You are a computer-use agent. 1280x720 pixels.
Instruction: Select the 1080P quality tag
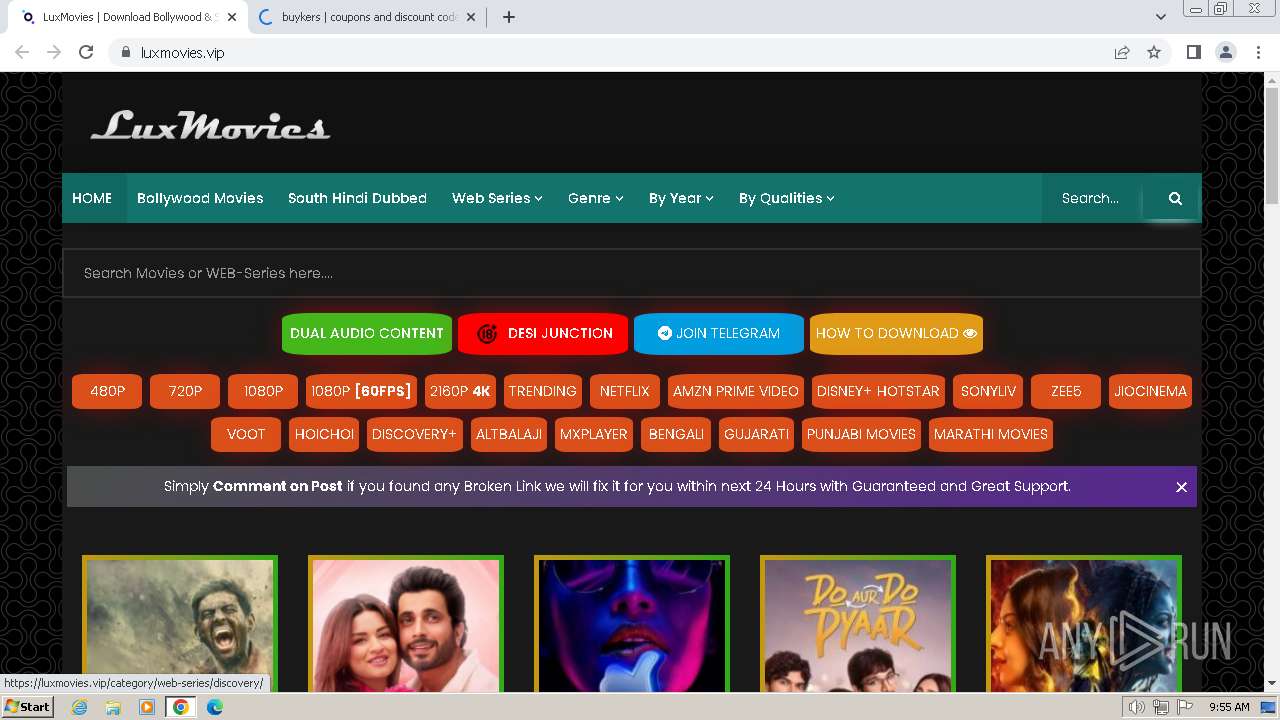pos(263,391)
